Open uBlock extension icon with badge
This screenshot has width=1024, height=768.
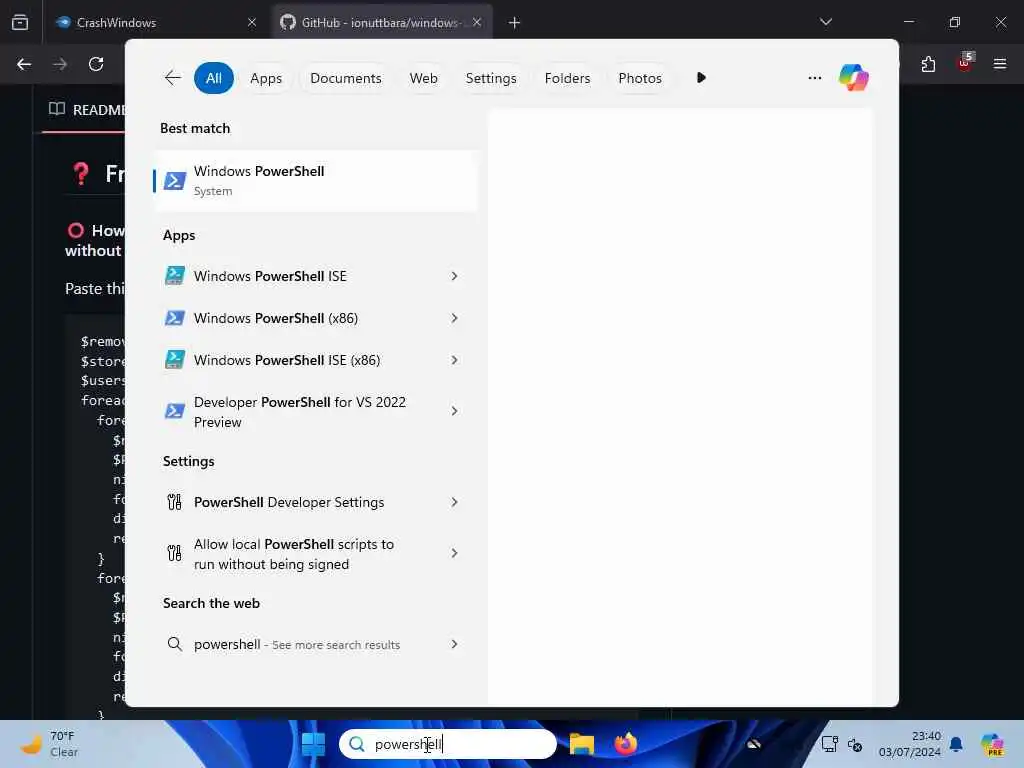tap(965, 63)
